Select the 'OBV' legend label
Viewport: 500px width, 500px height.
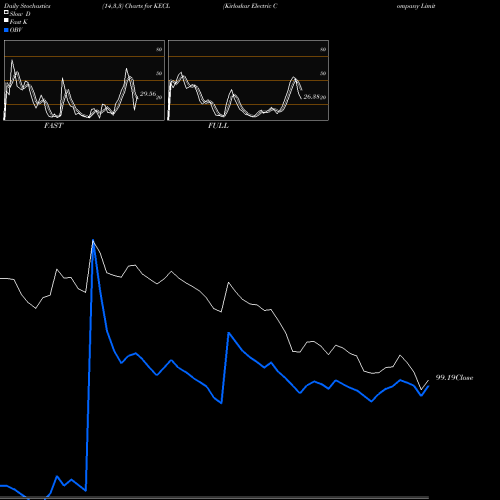click(16, 30)
